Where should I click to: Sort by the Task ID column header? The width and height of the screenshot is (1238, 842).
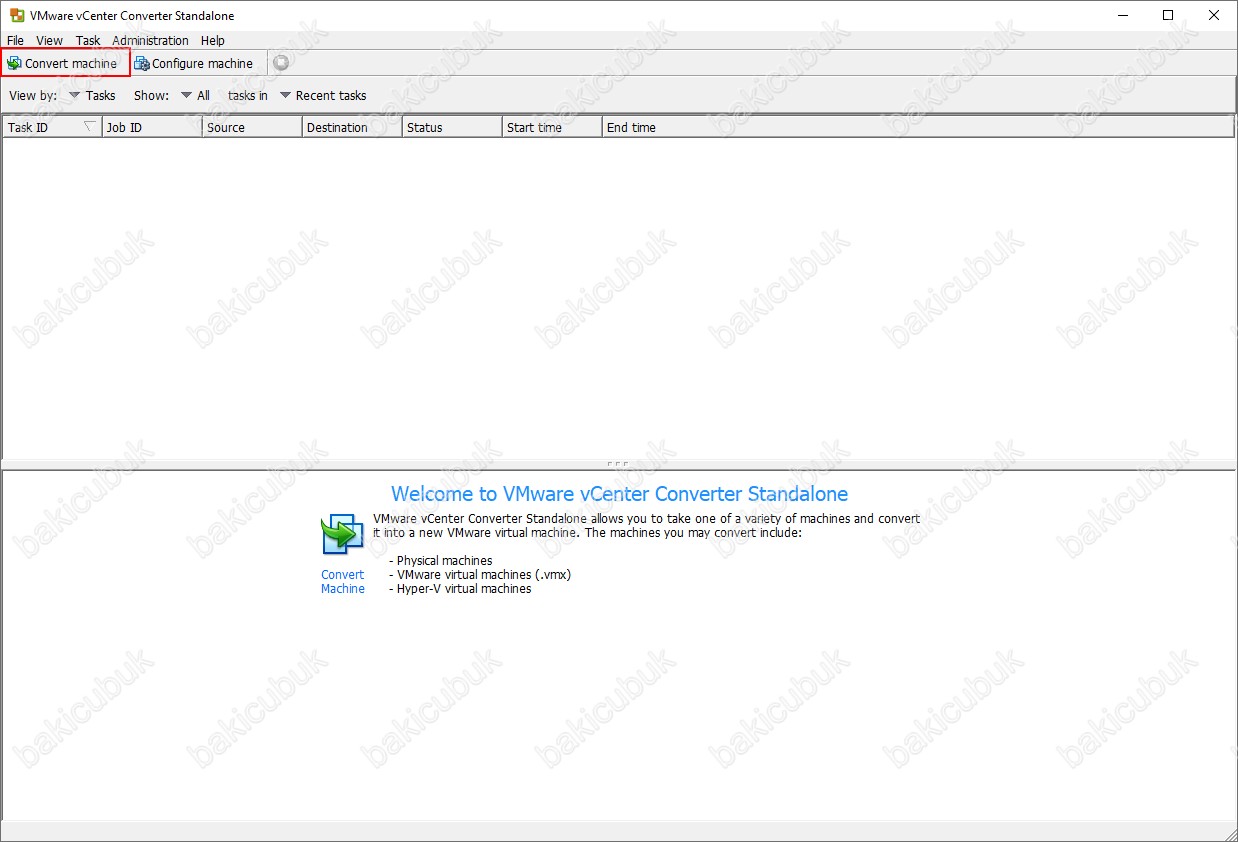coord(52,127)
